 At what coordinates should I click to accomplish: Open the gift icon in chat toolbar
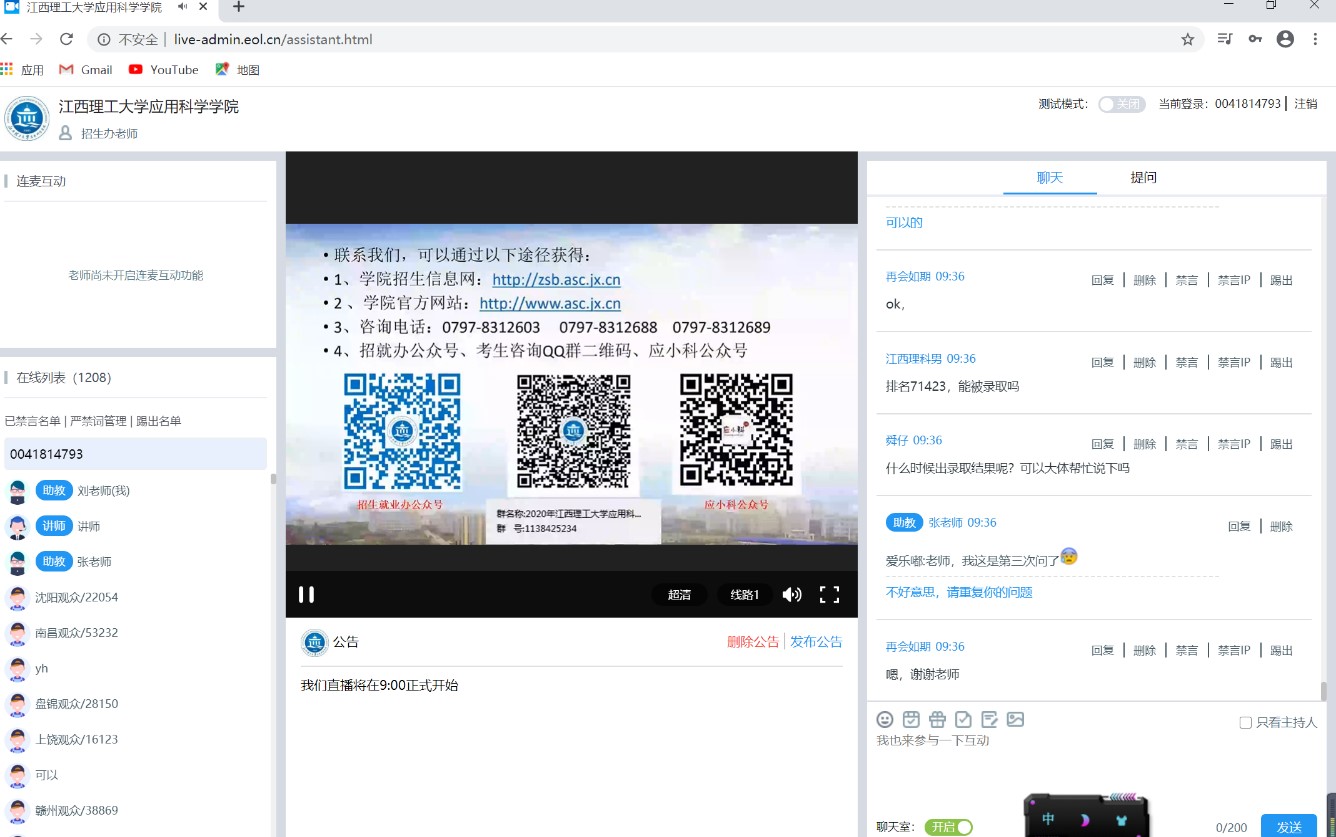coord(937,719)
